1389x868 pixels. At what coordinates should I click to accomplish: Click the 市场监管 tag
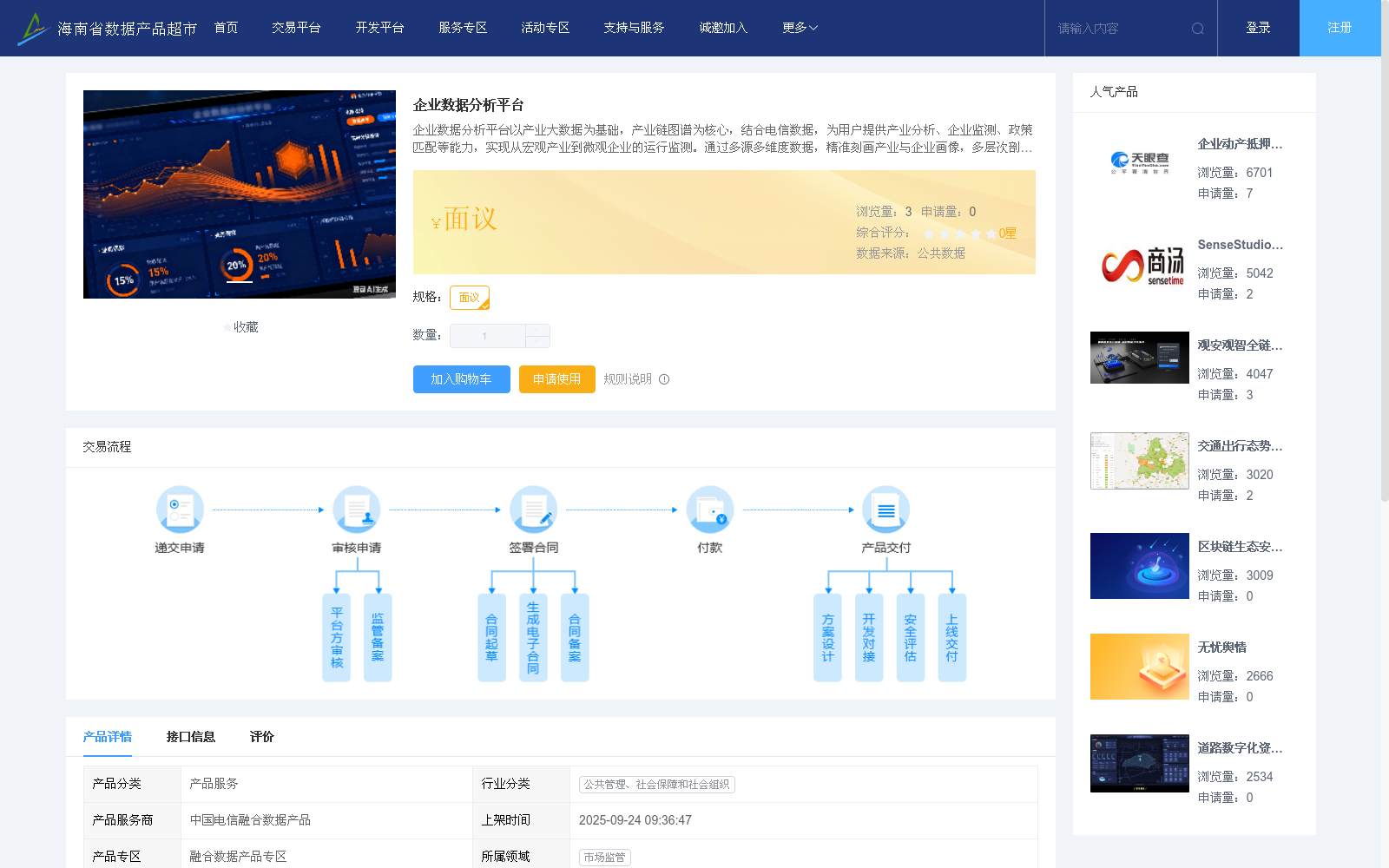pos(605,858)
